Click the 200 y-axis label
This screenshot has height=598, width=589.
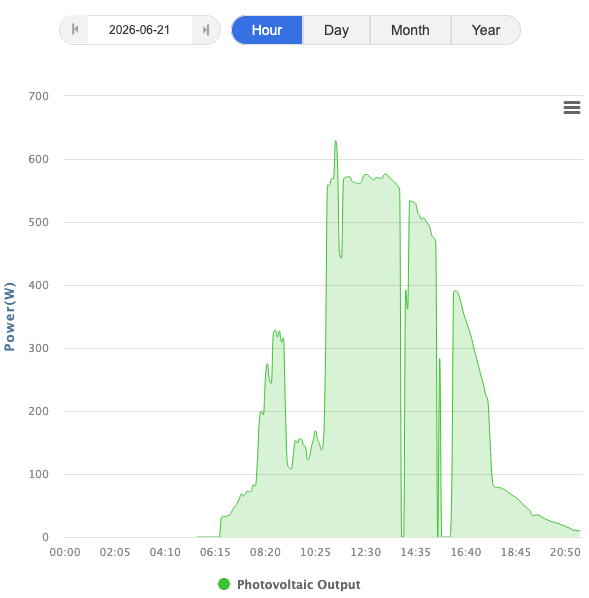coord(39,411)
